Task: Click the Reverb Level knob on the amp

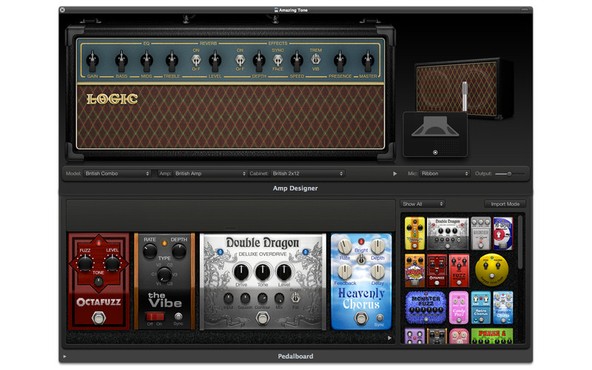Action: [x=215, y=60]
